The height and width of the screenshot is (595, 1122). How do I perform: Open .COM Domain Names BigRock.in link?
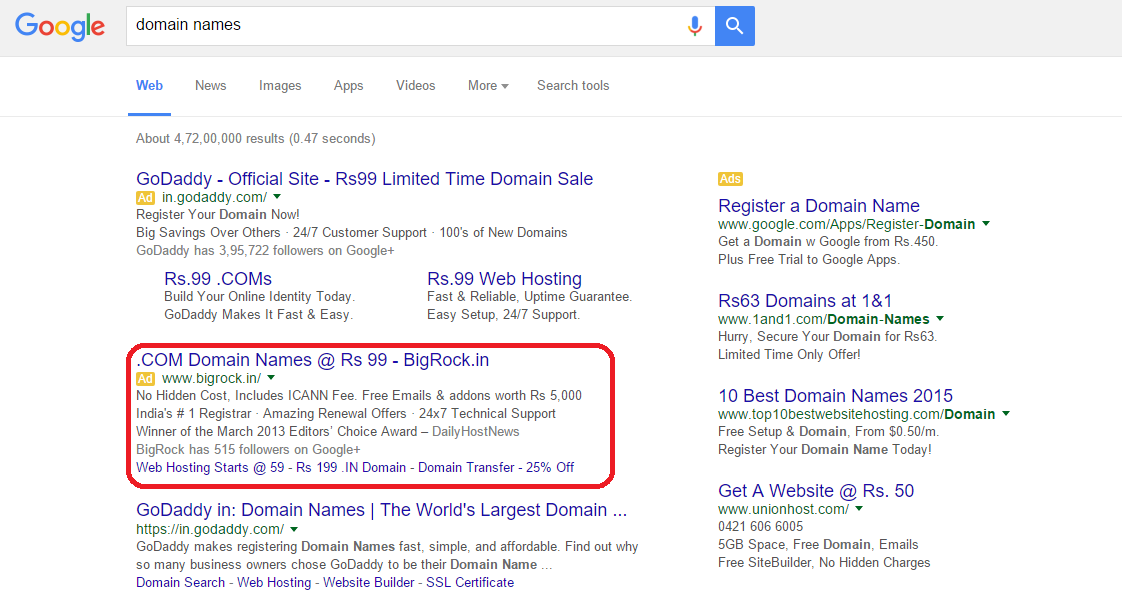point(312,360)
